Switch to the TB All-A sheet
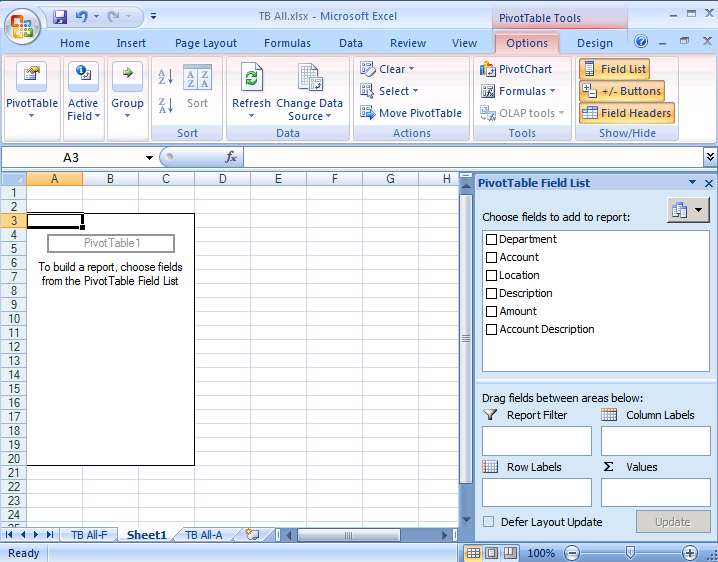 (204, 535)
